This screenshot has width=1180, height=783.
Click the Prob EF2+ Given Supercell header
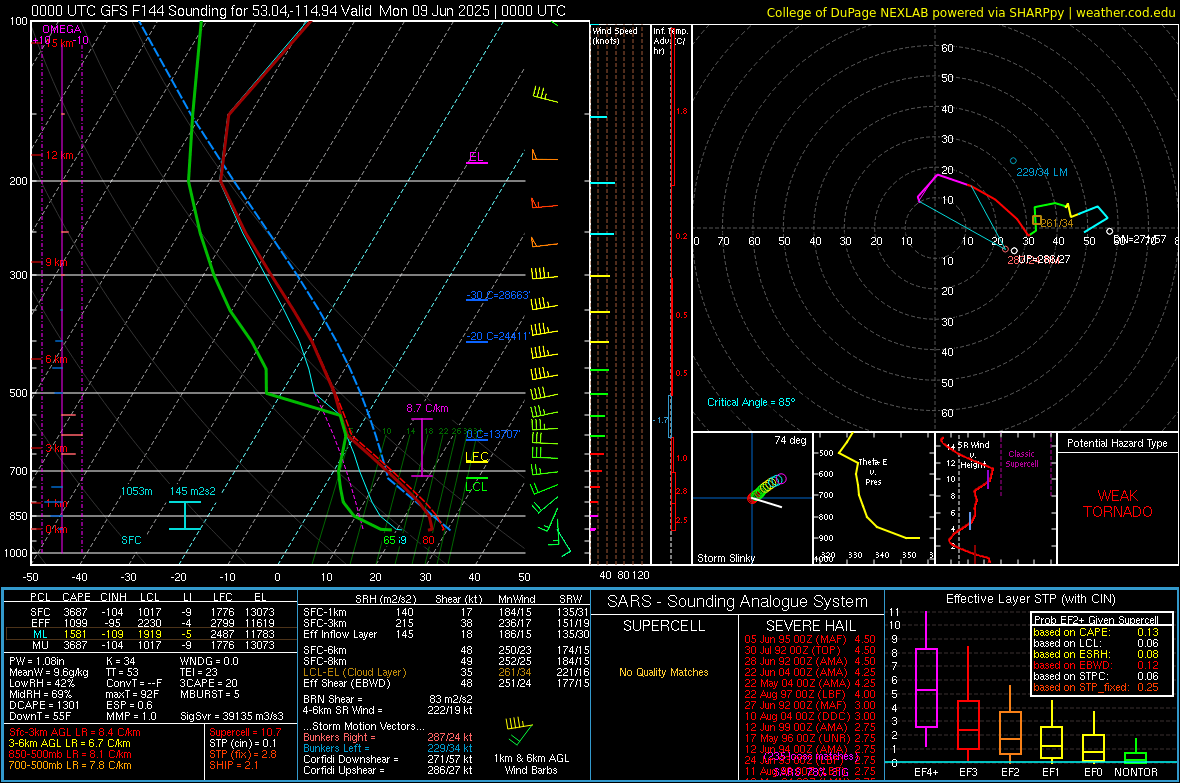pos(1096,620)
